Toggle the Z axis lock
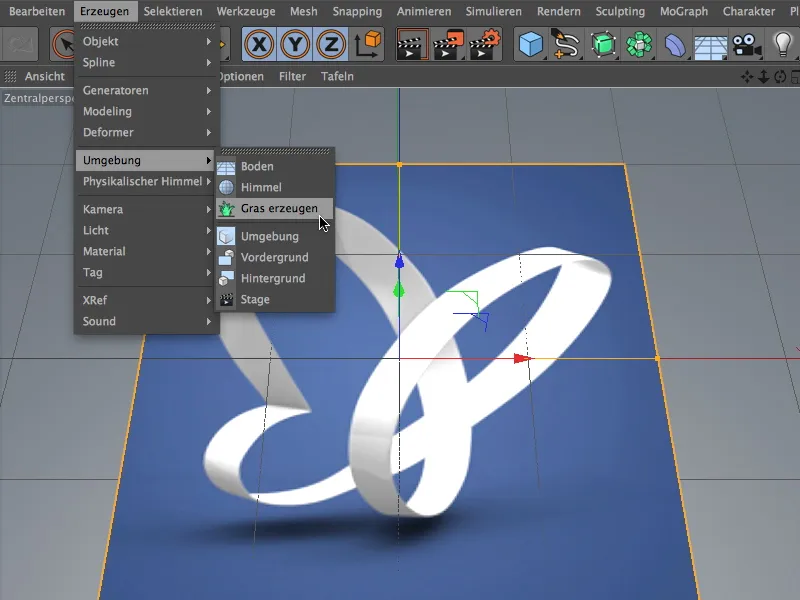Screen dimensions: 800x600 [x=330, y=44]
